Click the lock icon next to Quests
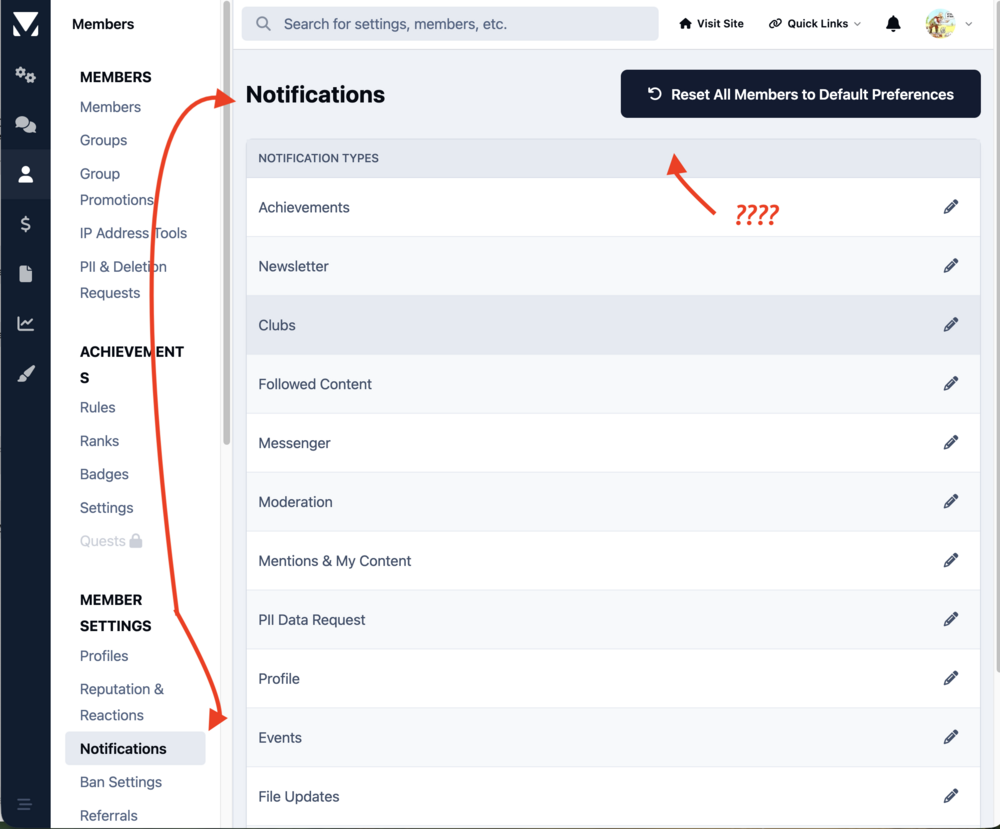The height and width of the screenshot is (829, 1000). tap(136, 541)
